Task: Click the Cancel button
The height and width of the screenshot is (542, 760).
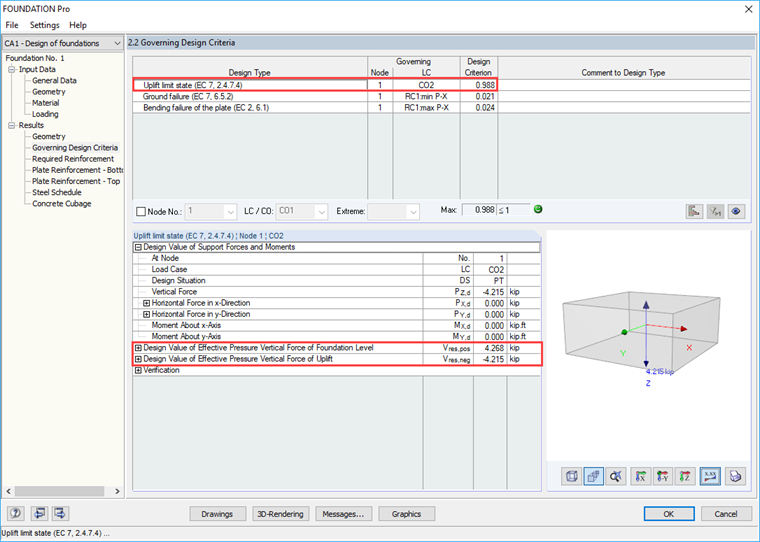Action: (726, 514)
